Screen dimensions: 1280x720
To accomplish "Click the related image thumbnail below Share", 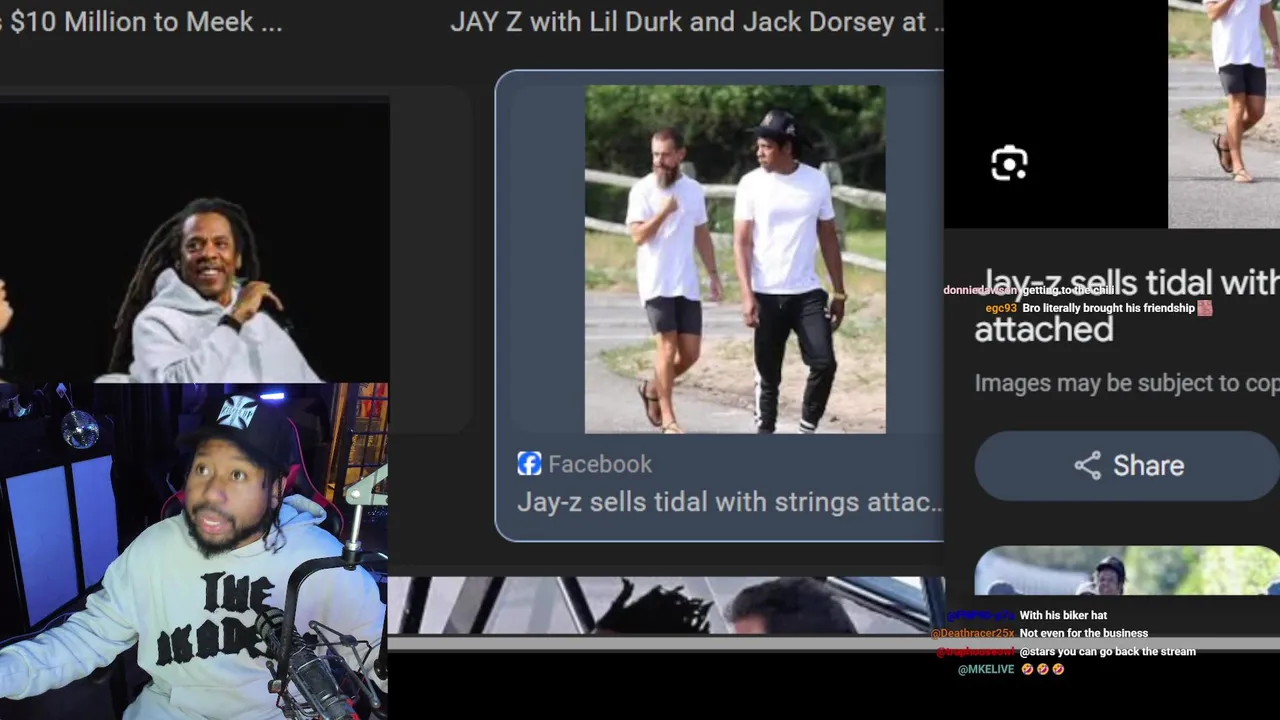I will point(1127,571).
